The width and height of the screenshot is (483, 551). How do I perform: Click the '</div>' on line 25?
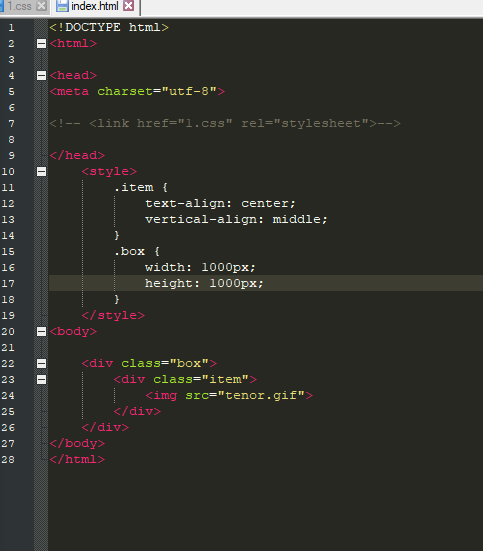137,411
